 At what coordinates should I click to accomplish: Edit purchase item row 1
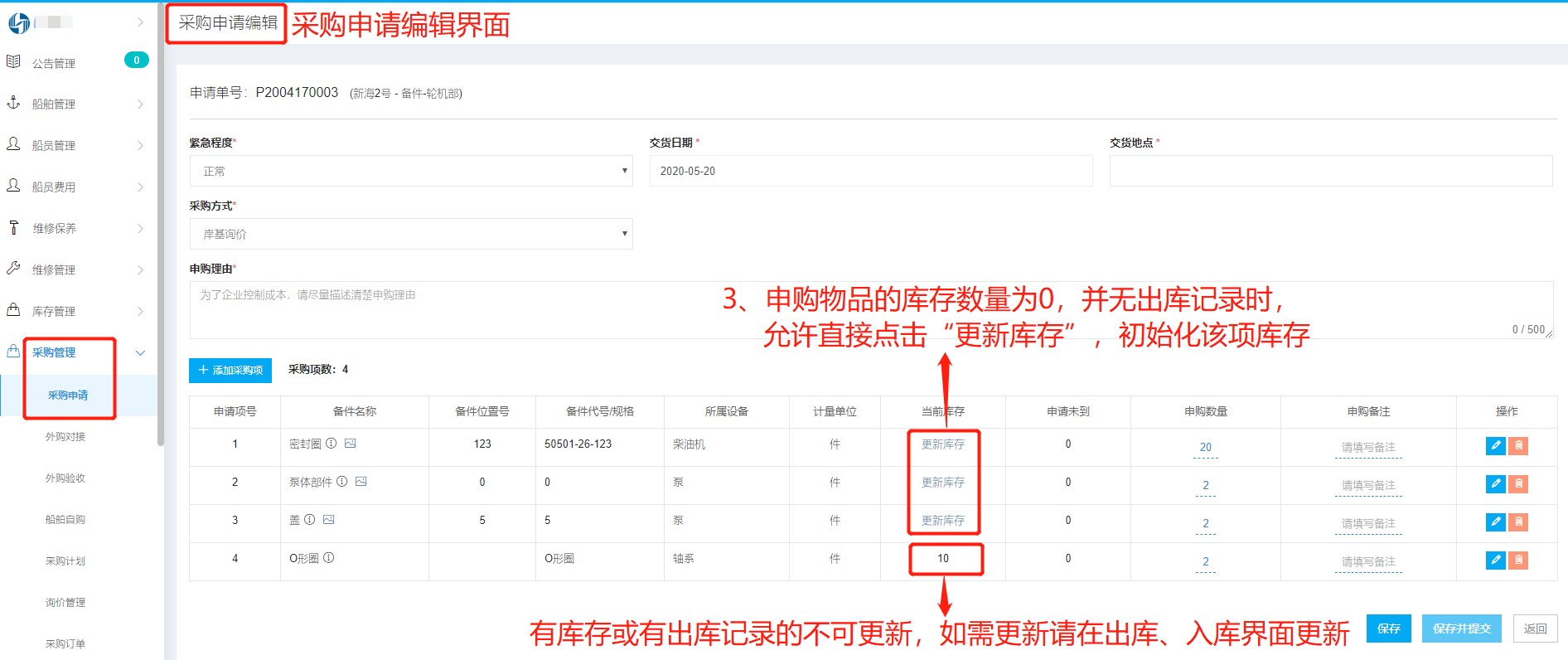tap(1496, 446)
